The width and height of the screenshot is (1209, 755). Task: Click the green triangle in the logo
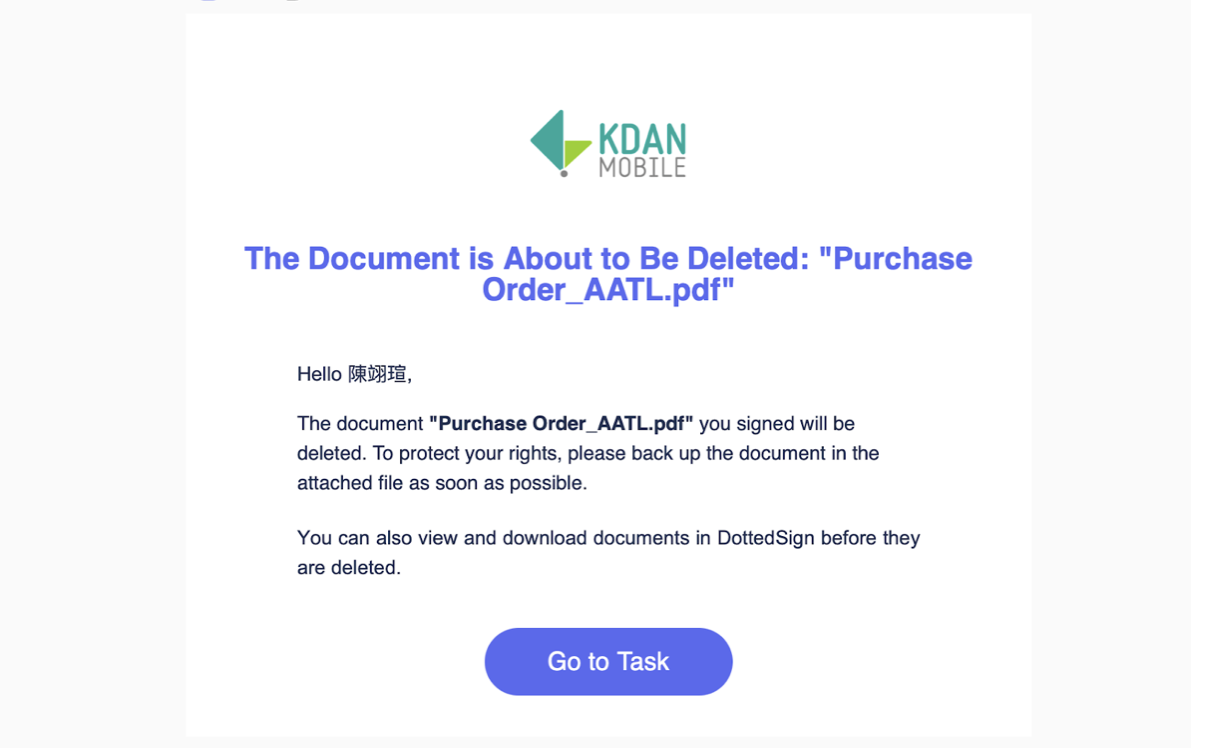[x=576, y=152]
